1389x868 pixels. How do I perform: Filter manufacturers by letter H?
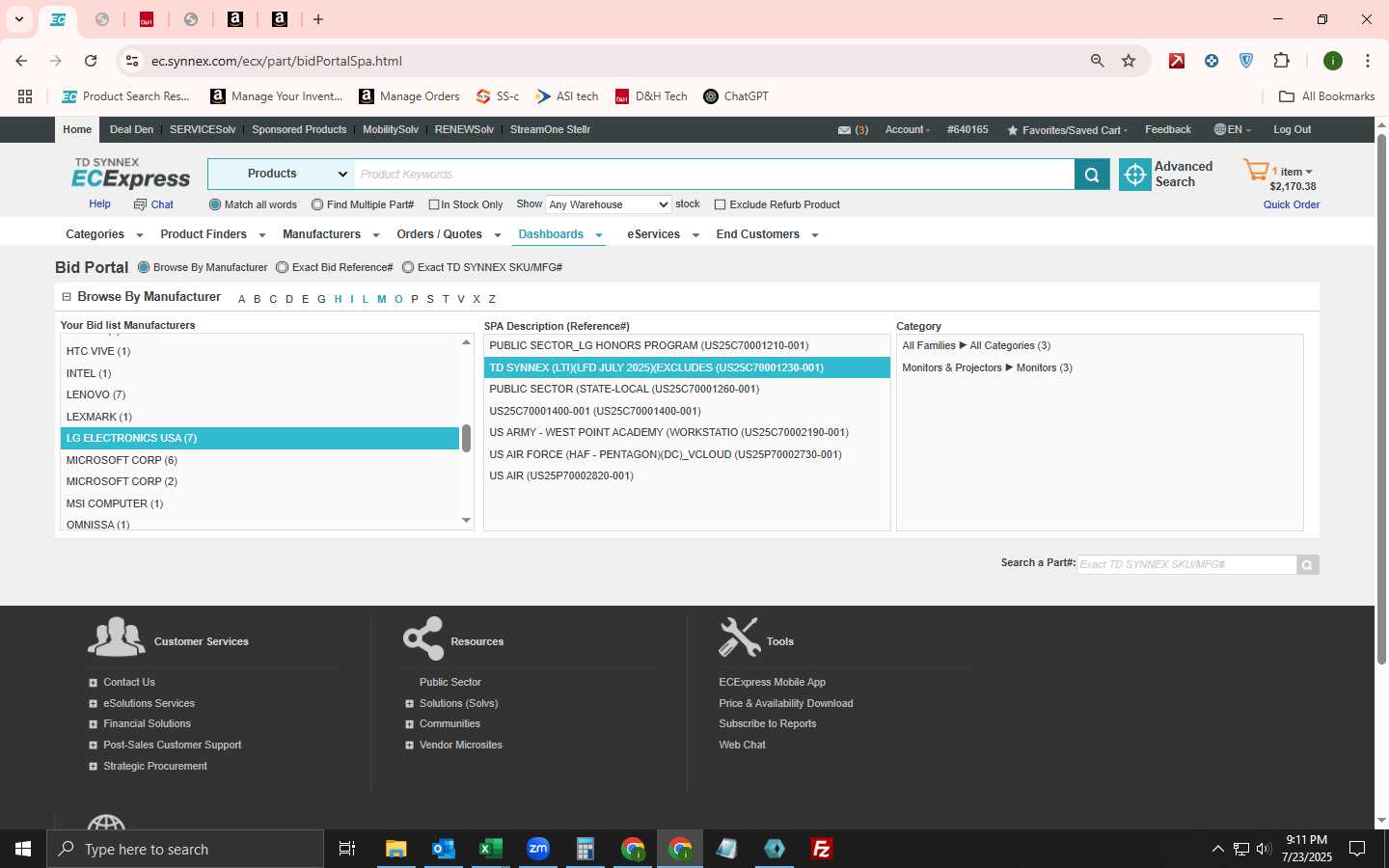pyautogui.click(x=339, y=299)
